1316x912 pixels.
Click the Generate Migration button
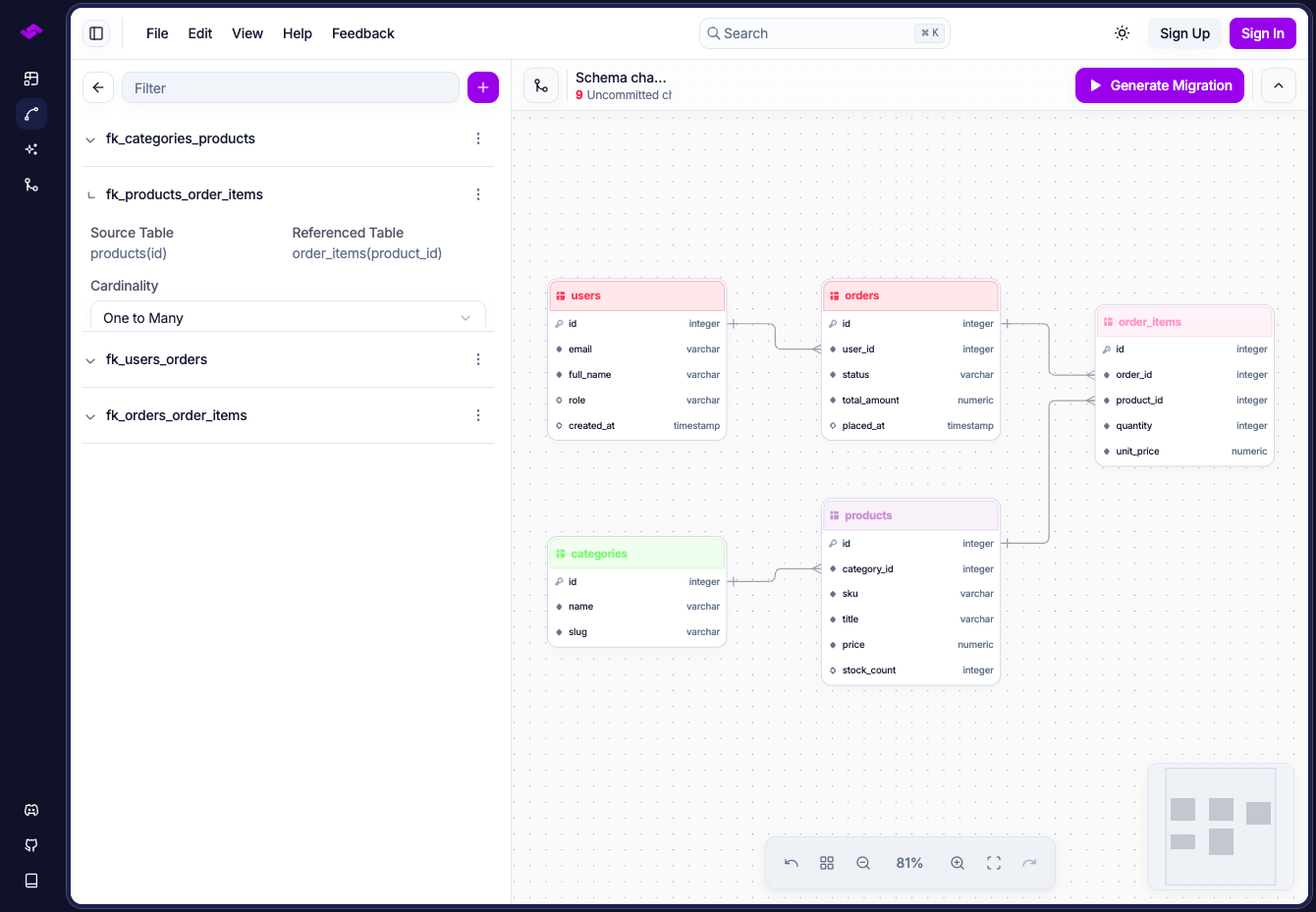(1160, 85)
